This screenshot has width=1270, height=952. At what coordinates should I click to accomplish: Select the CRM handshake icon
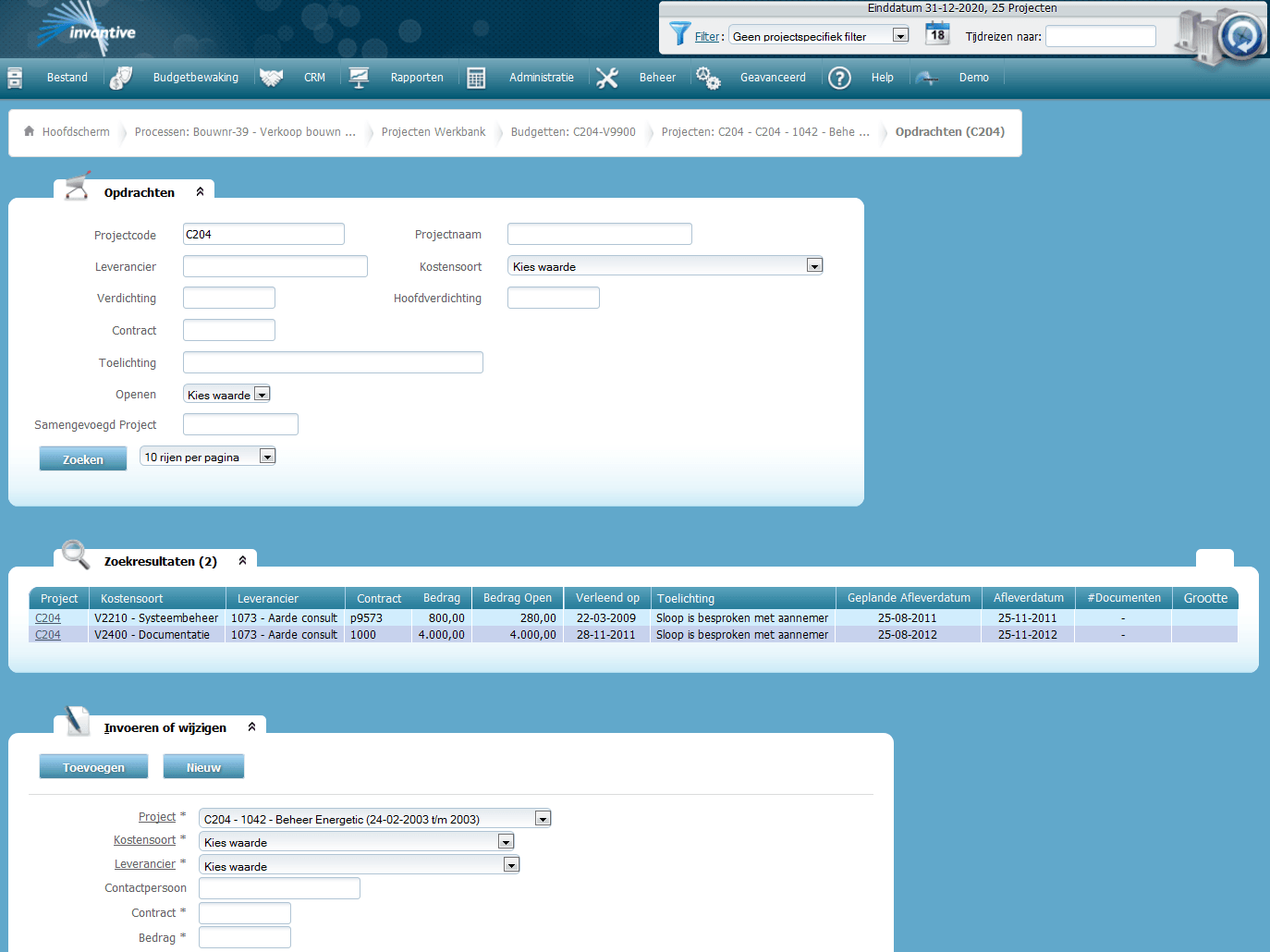click(271, 77)
